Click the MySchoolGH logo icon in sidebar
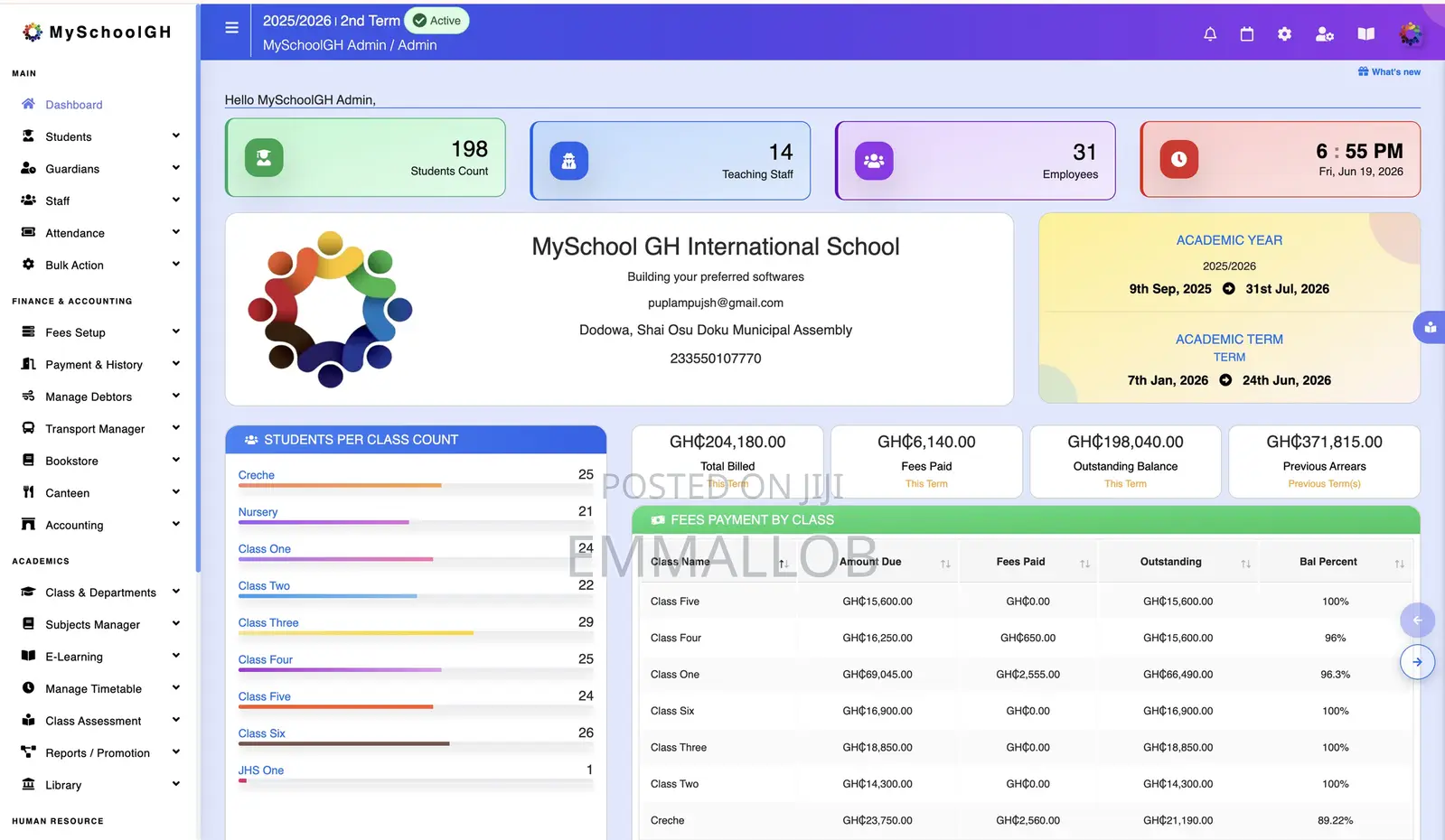 [x=33, y=33]
